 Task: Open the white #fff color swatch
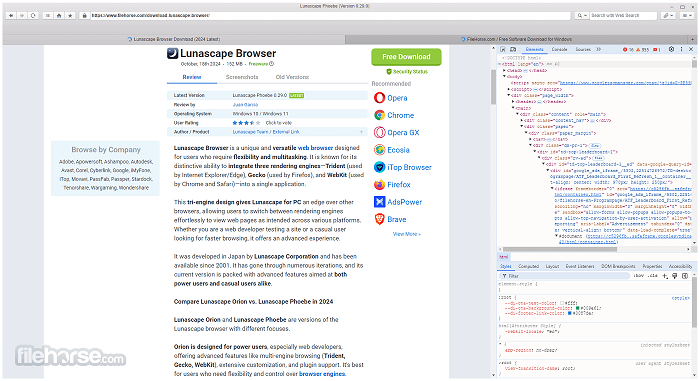coord(562,303)
